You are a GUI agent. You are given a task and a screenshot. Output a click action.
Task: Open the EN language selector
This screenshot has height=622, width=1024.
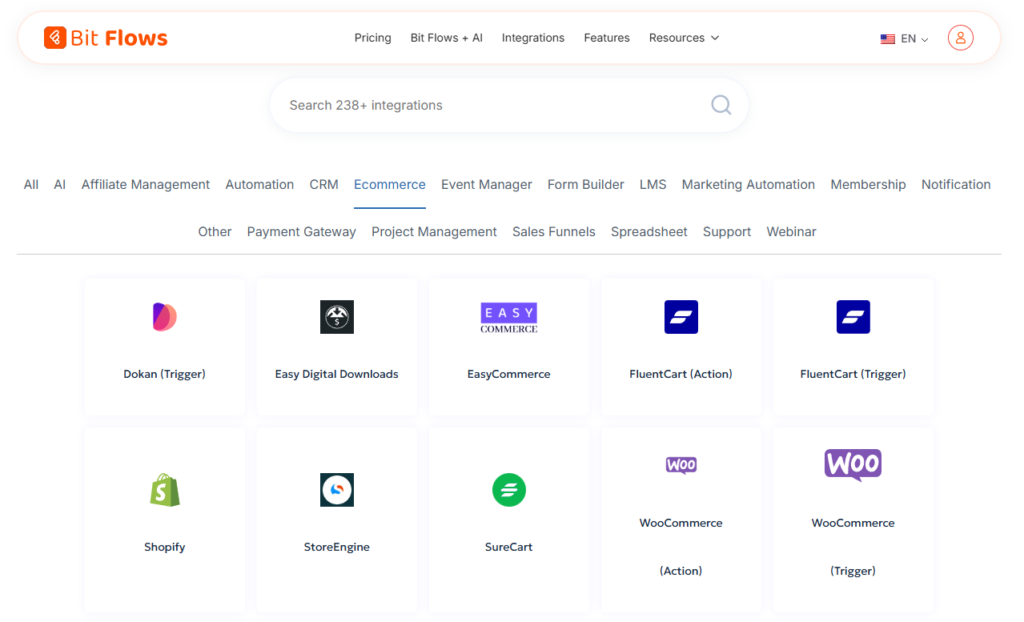click(905, 39)
